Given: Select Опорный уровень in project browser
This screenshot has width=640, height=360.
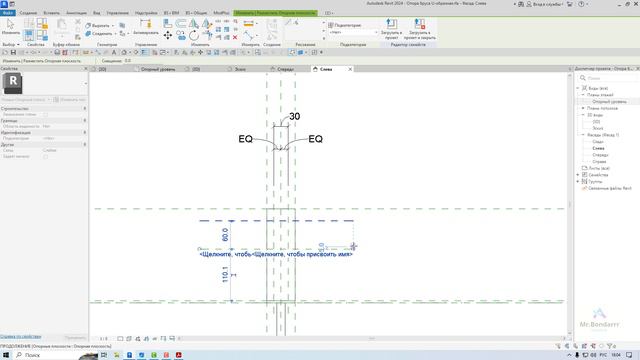Looking at the screenshot, I should click(609, 102).
